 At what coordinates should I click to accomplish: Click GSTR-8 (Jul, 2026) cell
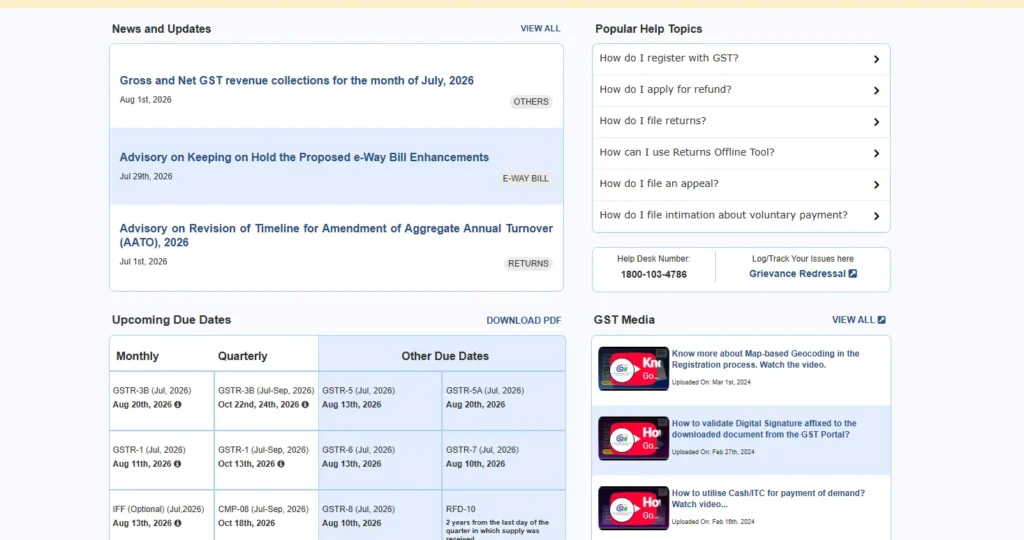click(x=380, y=515)
